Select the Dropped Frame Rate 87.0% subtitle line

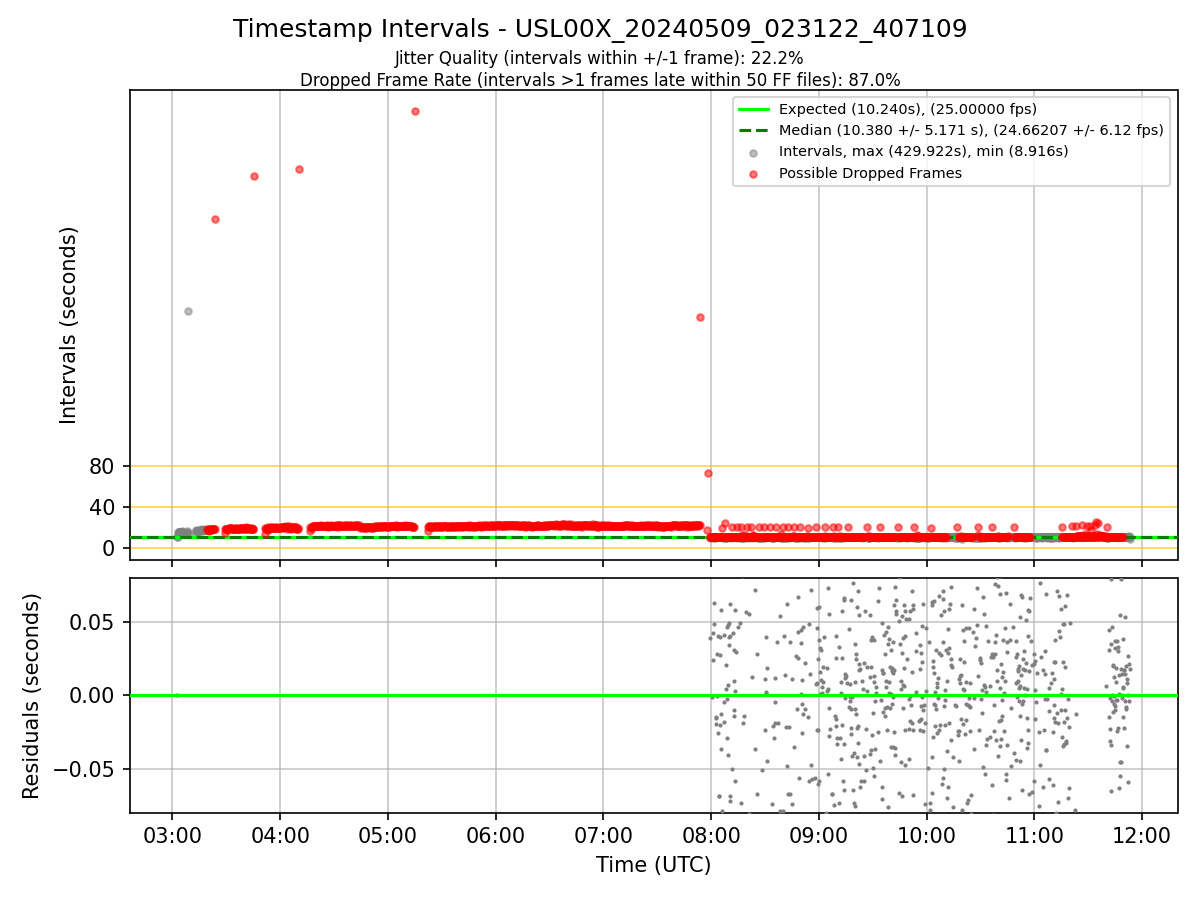click(x=600, y=80)
